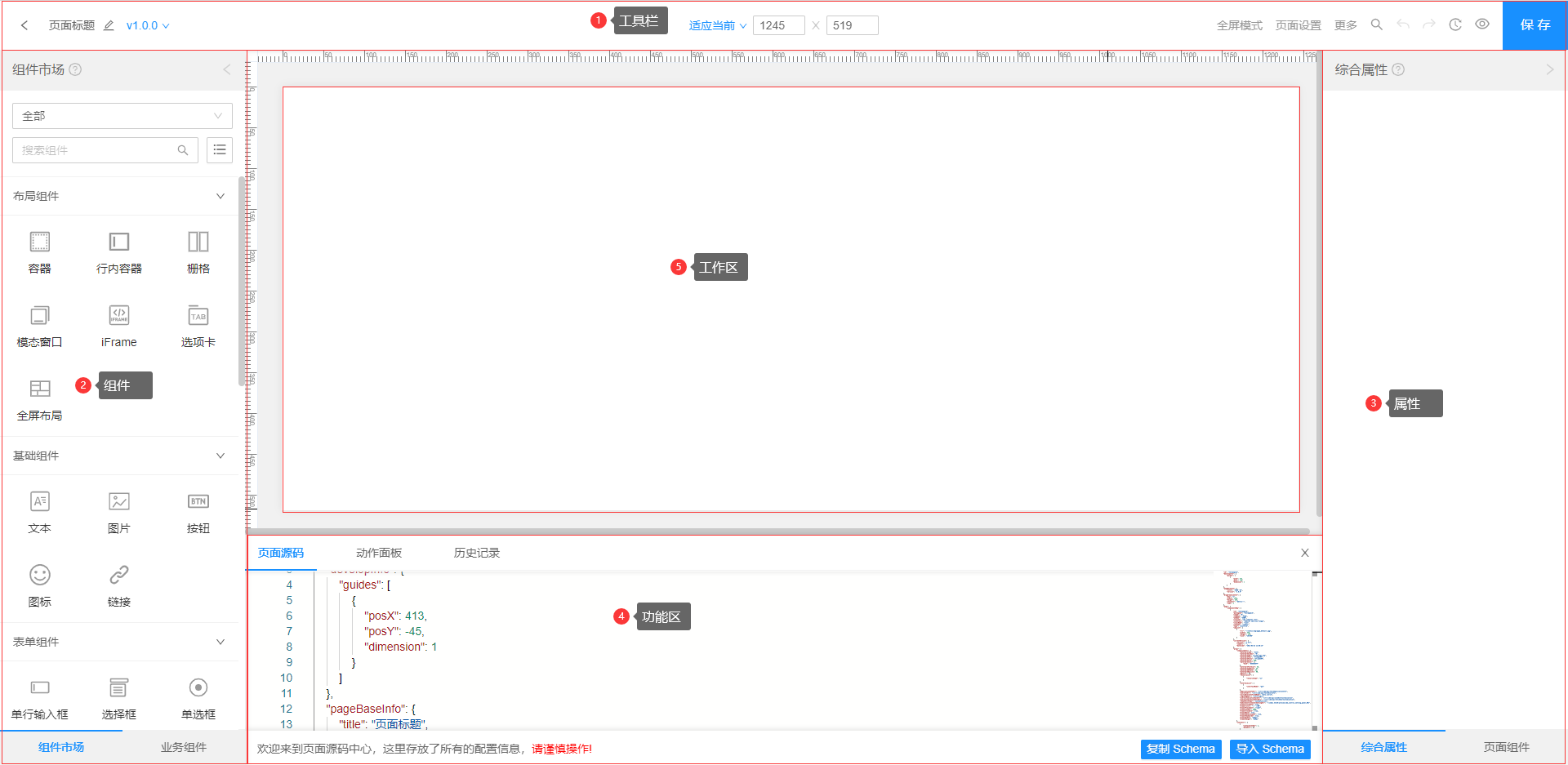Image resolution: width=1568 pixels, height=765 pixels.
Task: Click code line "pageBaseInfo": {
Action: (x=371, y=709)
